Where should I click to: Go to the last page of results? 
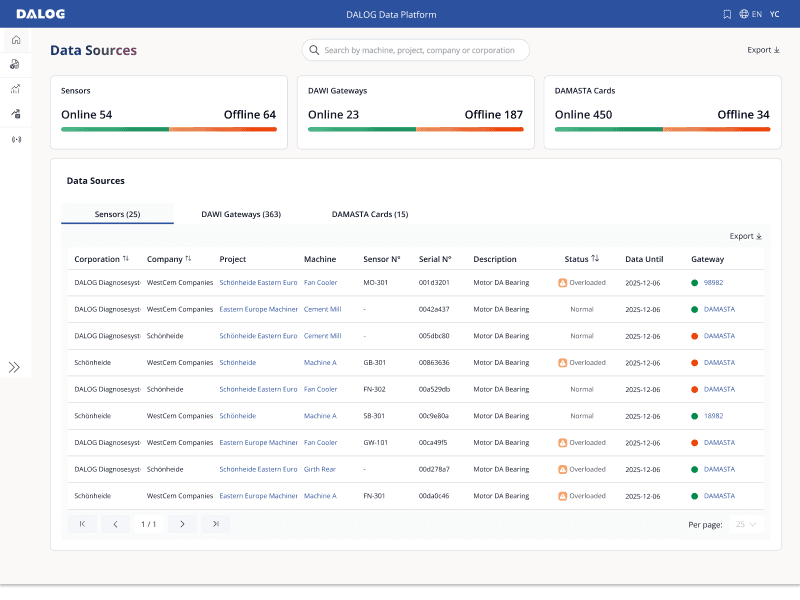pos(216,524)
